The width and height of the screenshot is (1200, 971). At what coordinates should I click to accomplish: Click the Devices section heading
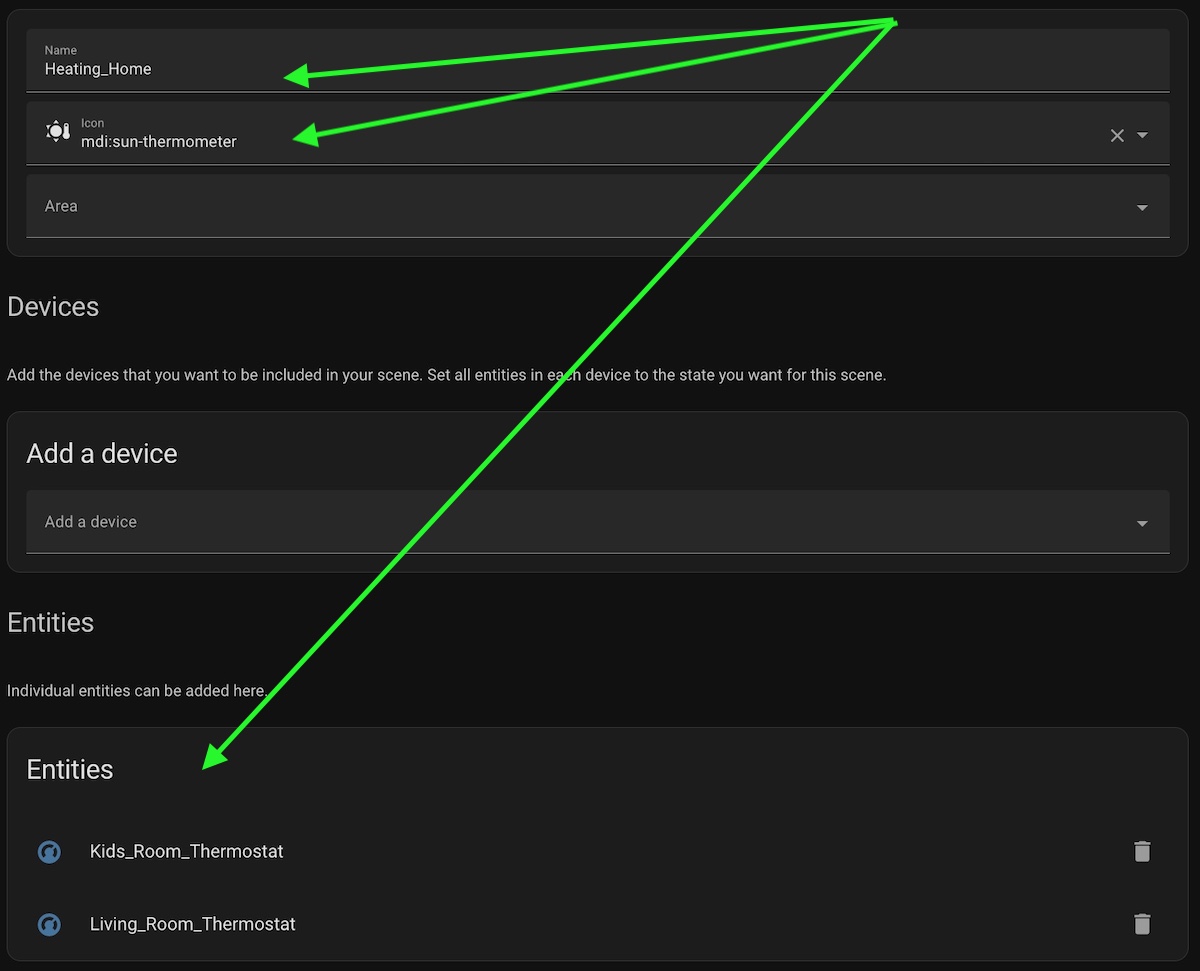(x=53, y=306)
